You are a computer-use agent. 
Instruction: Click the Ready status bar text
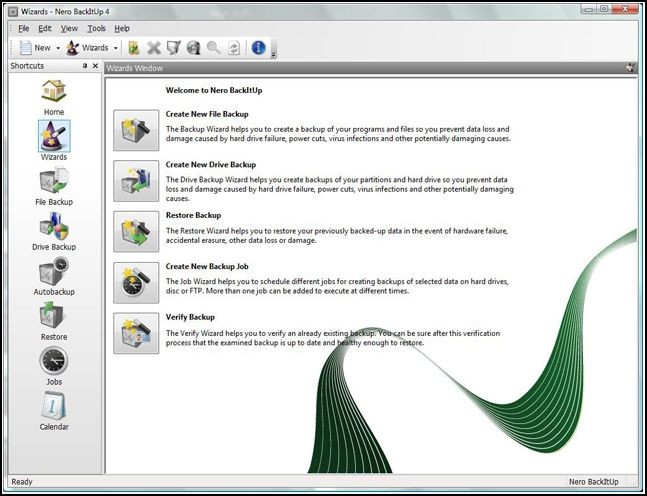(x=22, y=482)
